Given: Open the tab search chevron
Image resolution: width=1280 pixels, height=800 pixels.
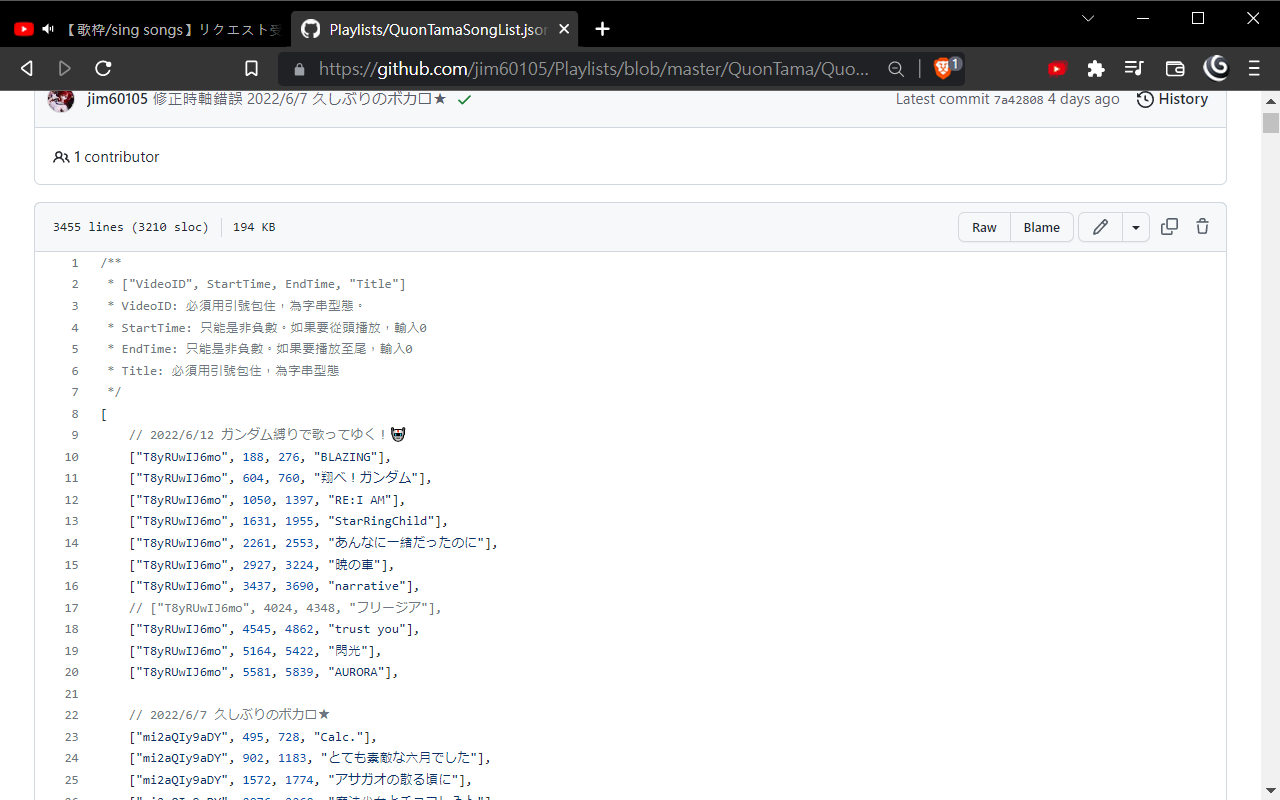Looking at the screenshot, I should (x=1088, y=18).
